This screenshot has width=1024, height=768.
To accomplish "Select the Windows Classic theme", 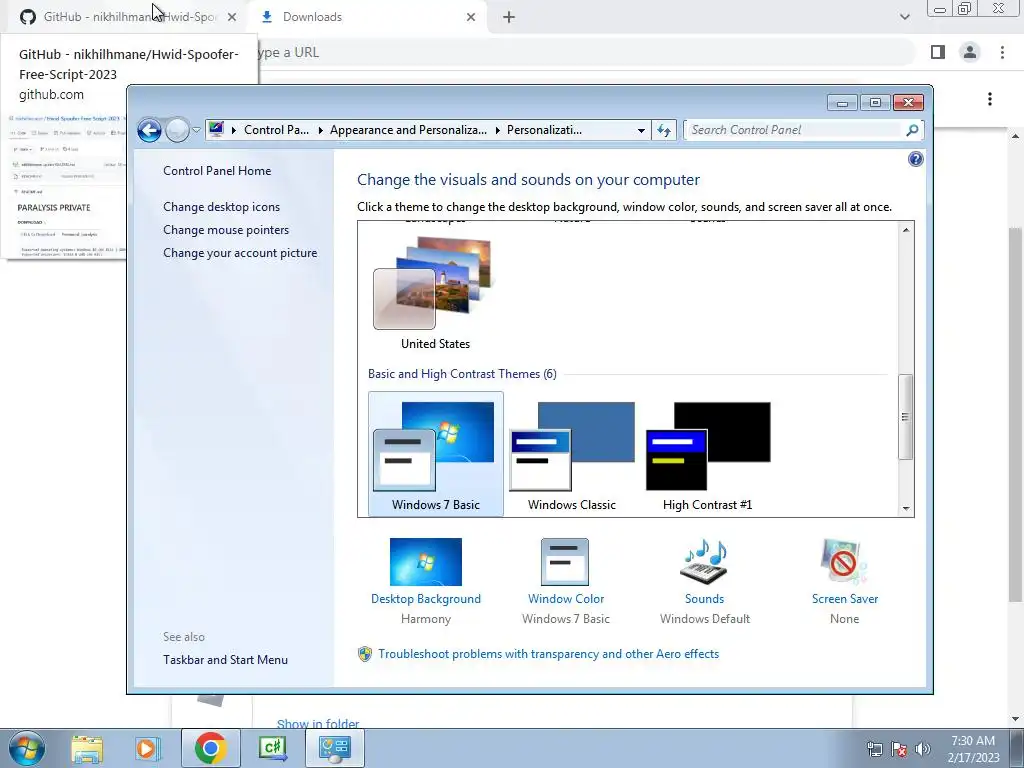I will (x=571, y=455).
